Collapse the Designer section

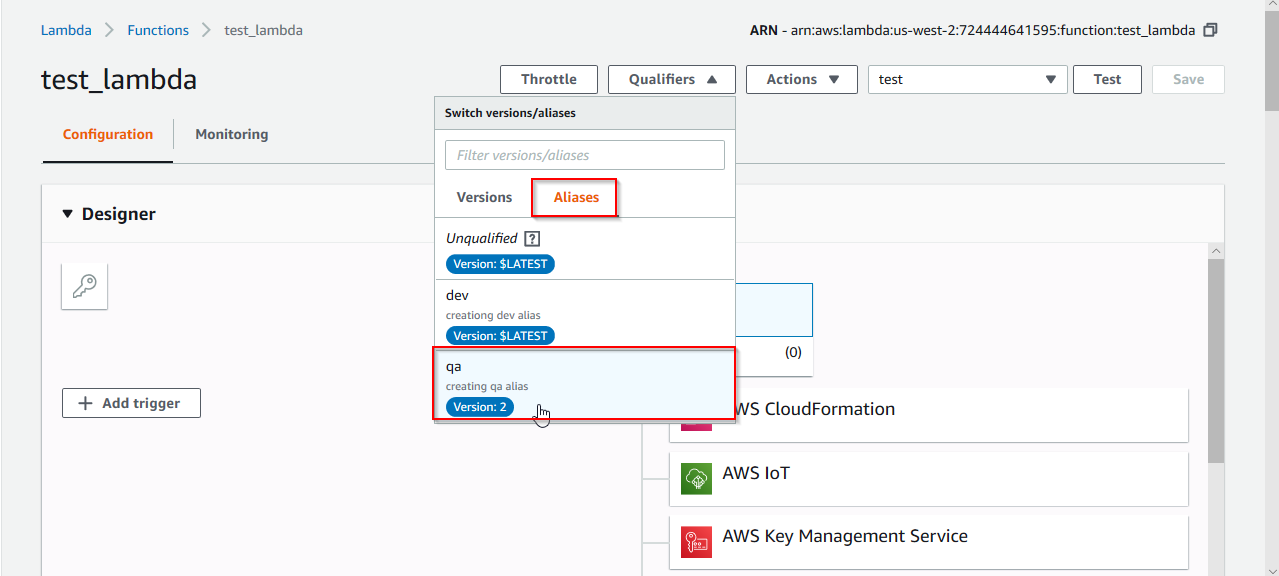[x=67, y=213]
